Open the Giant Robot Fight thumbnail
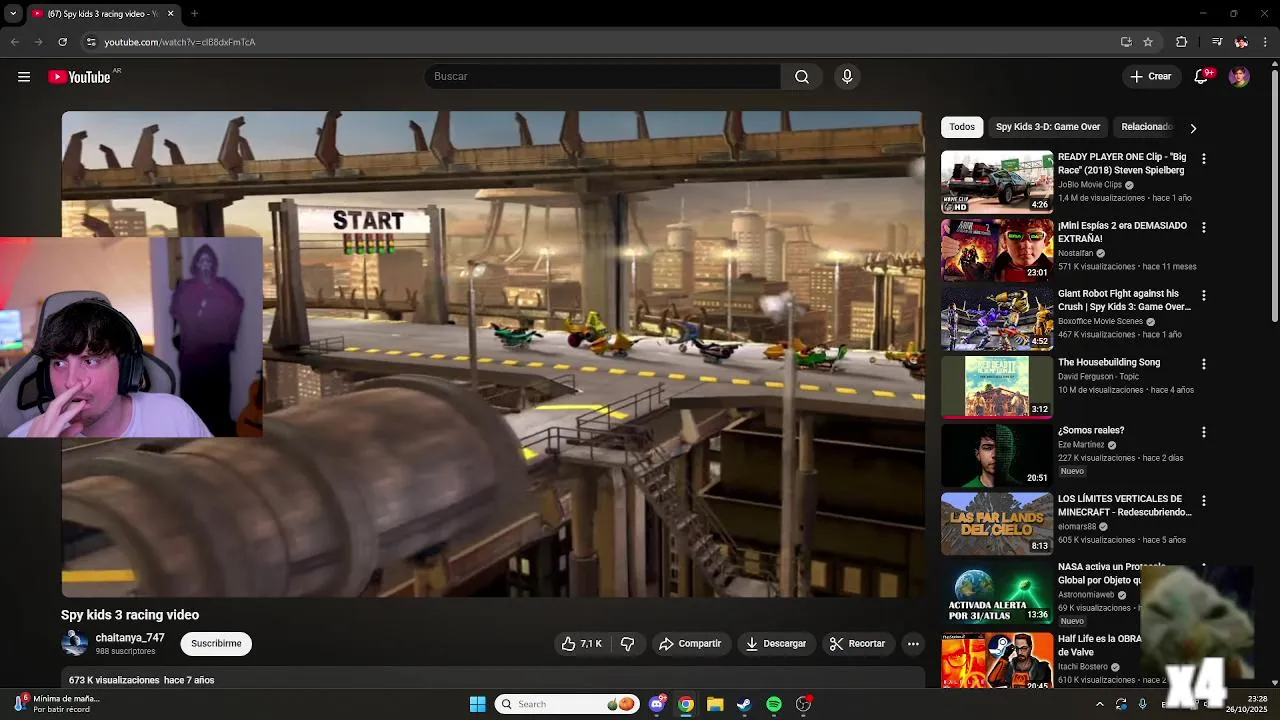 click(997, 318)
